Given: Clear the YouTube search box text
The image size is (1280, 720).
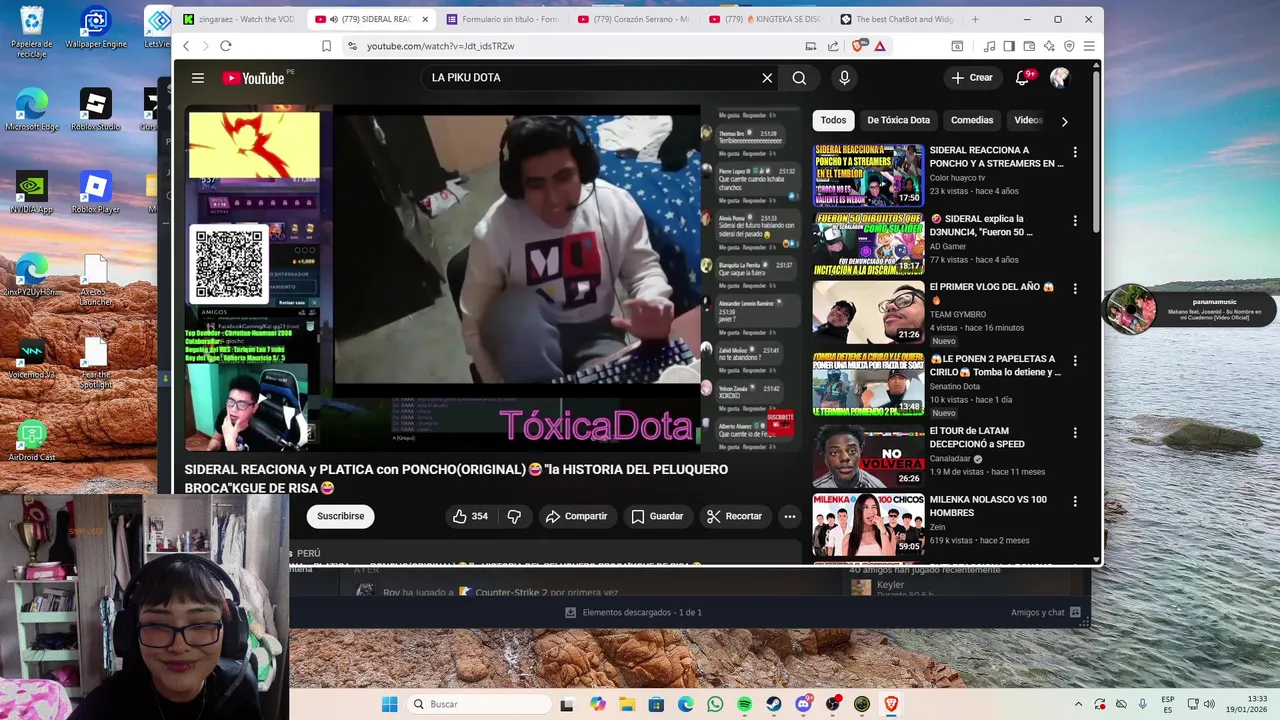Looking at the screenshot, I should point(767,78).
